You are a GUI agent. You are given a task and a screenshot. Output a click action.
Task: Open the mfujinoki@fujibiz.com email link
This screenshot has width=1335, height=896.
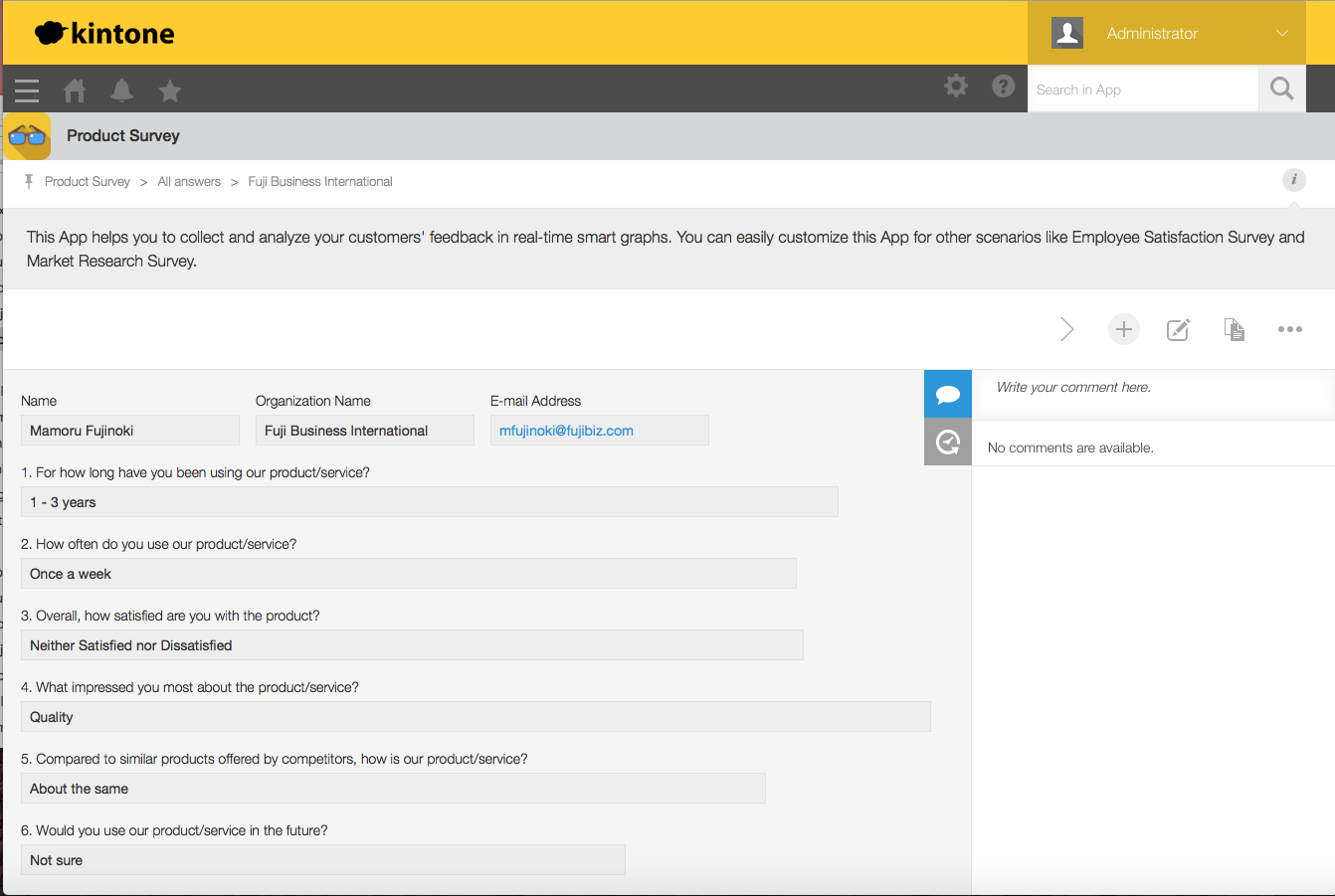tap(566, 431)
